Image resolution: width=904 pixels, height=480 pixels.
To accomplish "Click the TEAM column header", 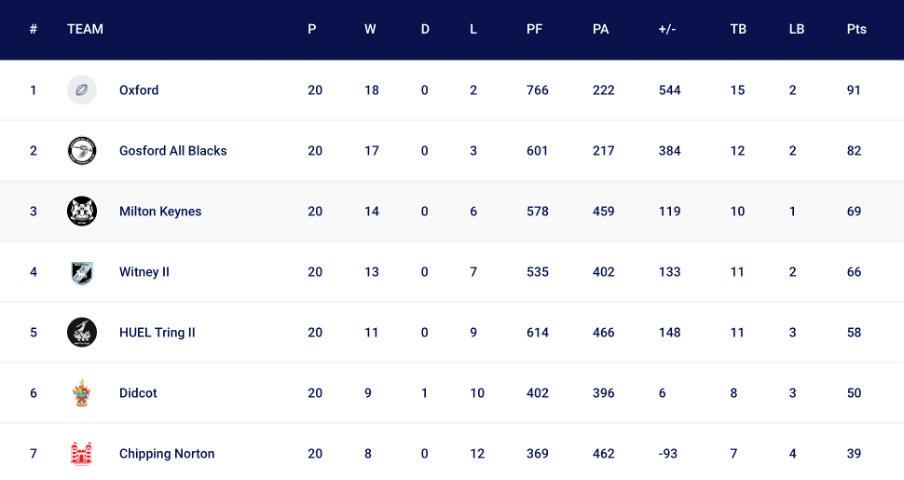I will [85, 29].
